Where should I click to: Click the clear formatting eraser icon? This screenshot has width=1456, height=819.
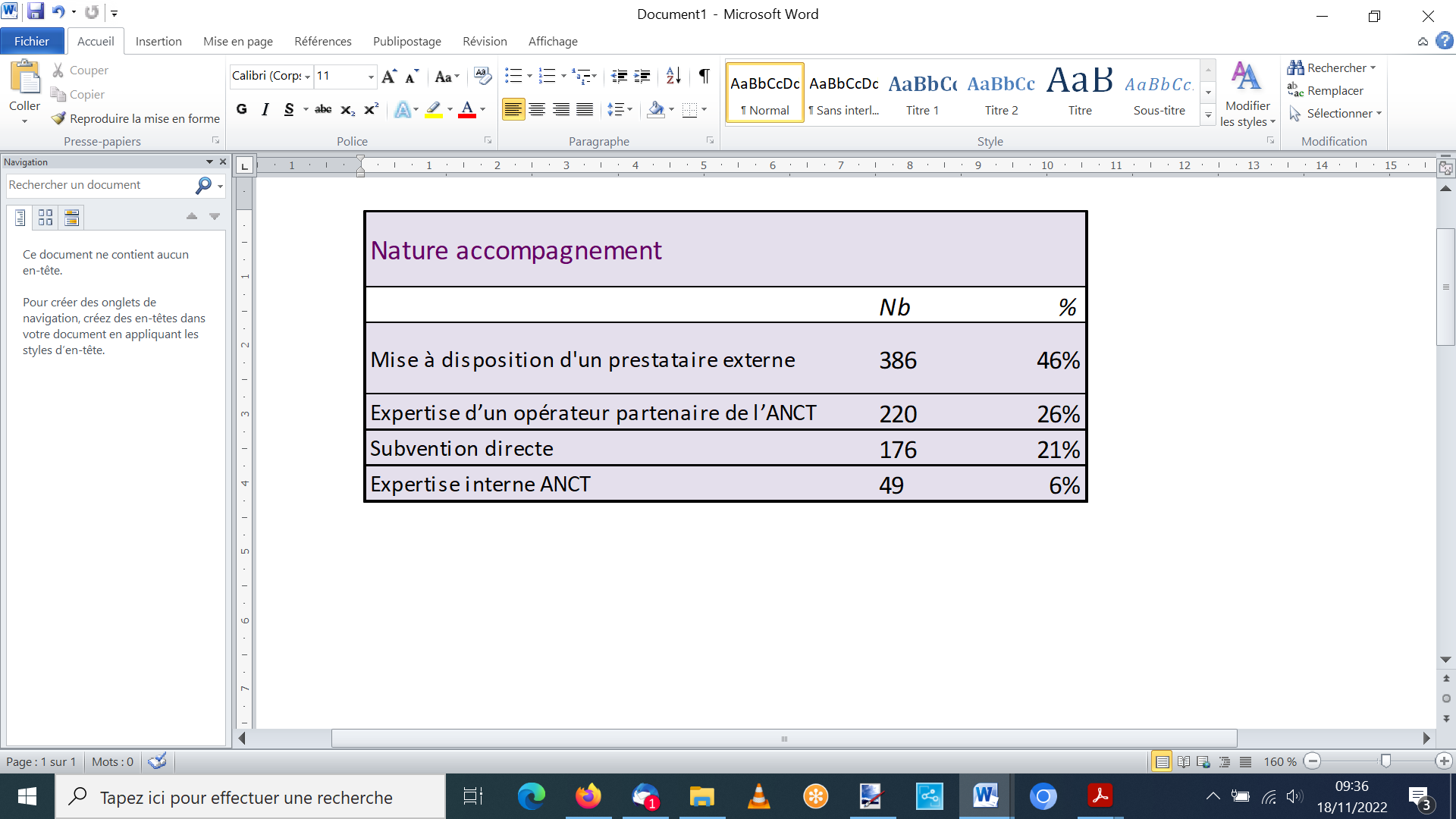482,76
